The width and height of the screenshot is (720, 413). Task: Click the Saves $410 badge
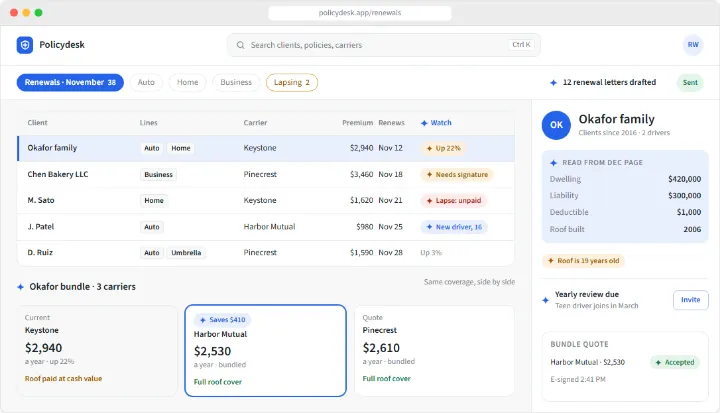tap(223, 320)
